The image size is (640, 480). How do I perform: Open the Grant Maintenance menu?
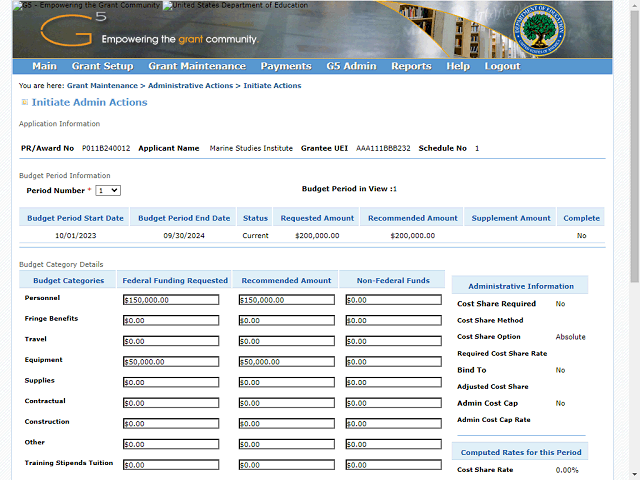pyautogui.click(x=196, y=67)
